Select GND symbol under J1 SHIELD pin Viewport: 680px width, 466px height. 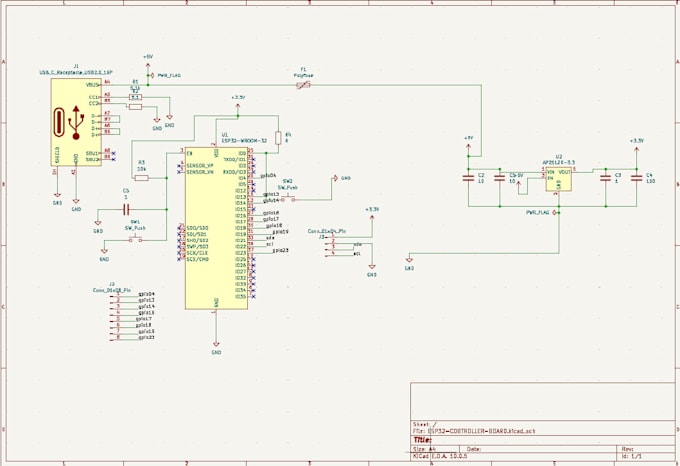57,198
